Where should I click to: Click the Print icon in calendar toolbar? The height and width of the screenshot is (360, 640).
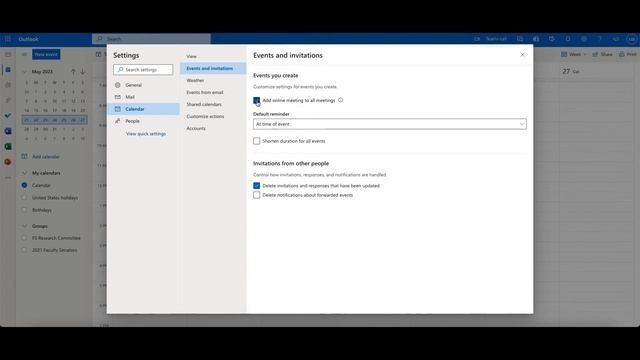[x=622, y=54]
